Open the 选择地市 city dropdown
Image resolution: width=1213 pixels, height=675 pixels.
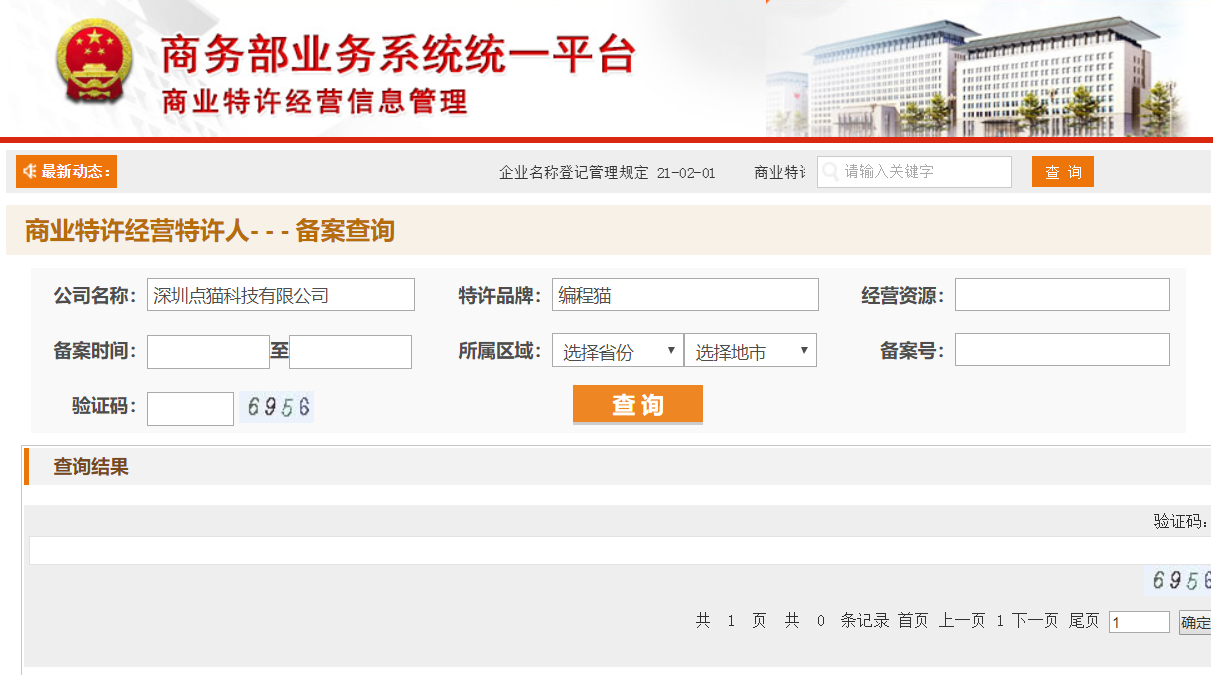750,351
